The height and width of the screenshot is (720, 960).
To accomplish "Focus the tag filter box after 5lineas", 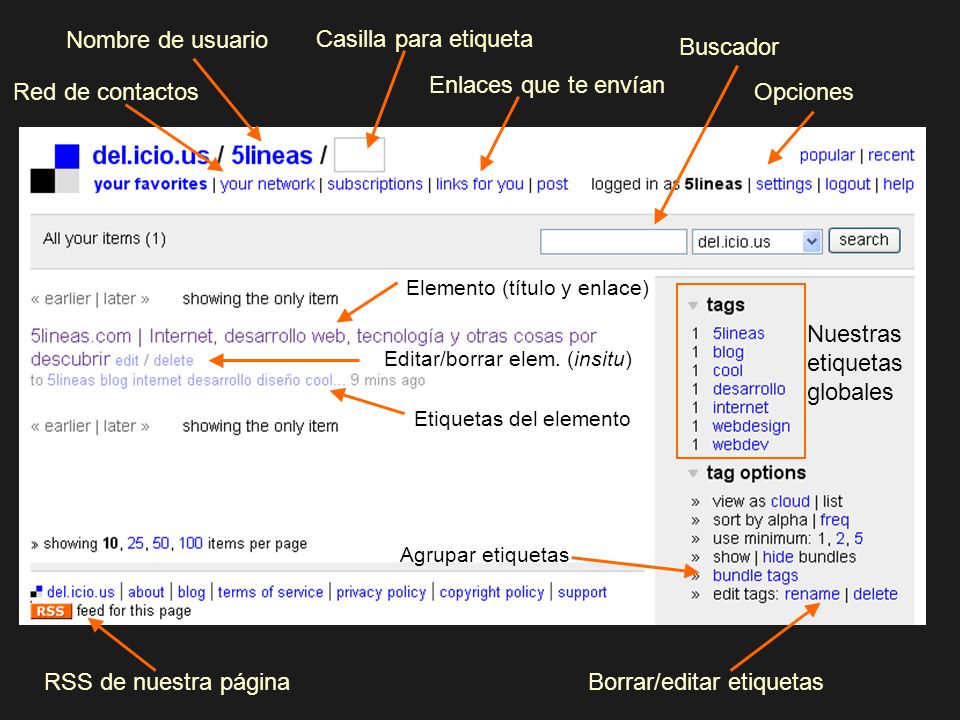I will [x=359, y=154].
